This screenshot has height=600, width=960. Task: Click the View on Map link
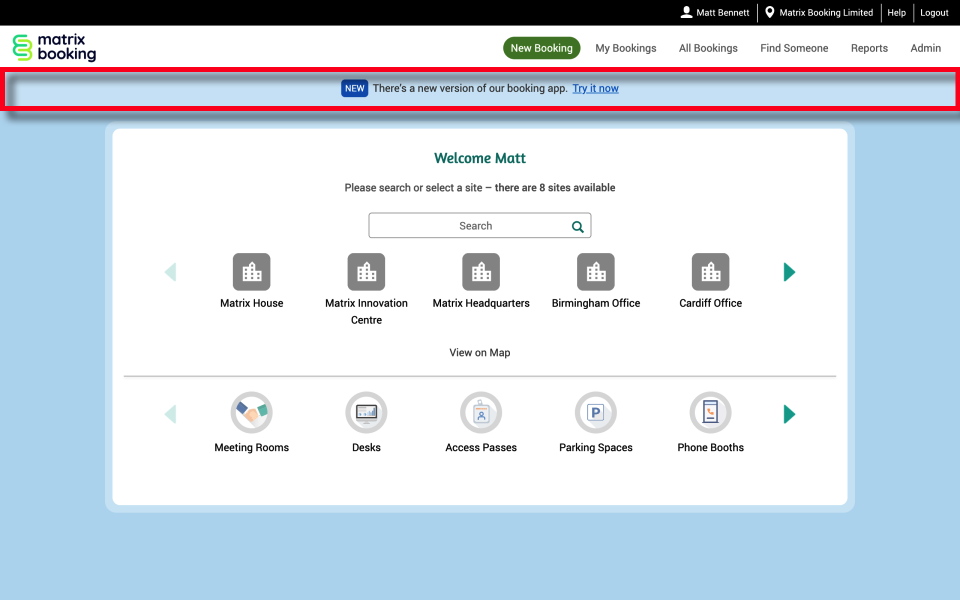(x=480, y=353)
